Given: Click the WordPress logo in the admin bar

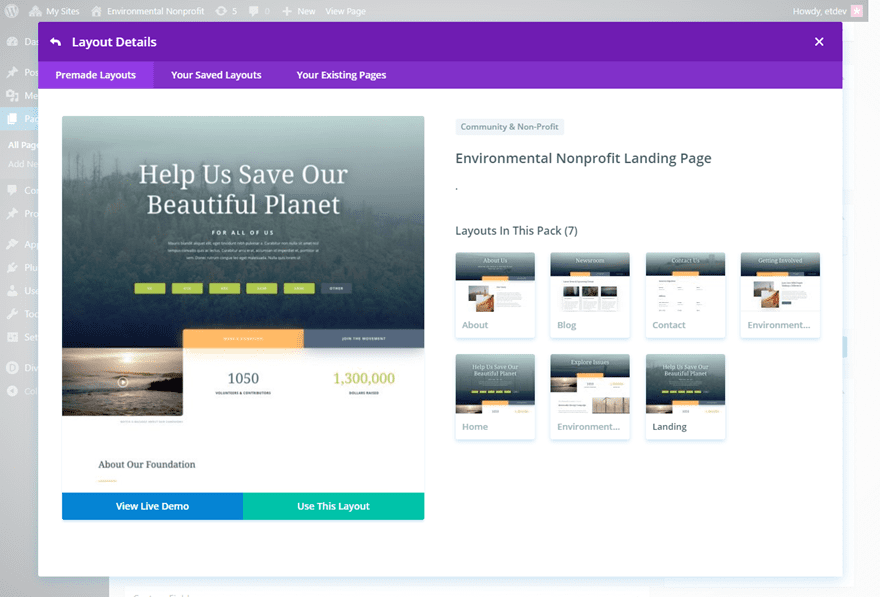Looking at the screenshot, I should point(11,11).
